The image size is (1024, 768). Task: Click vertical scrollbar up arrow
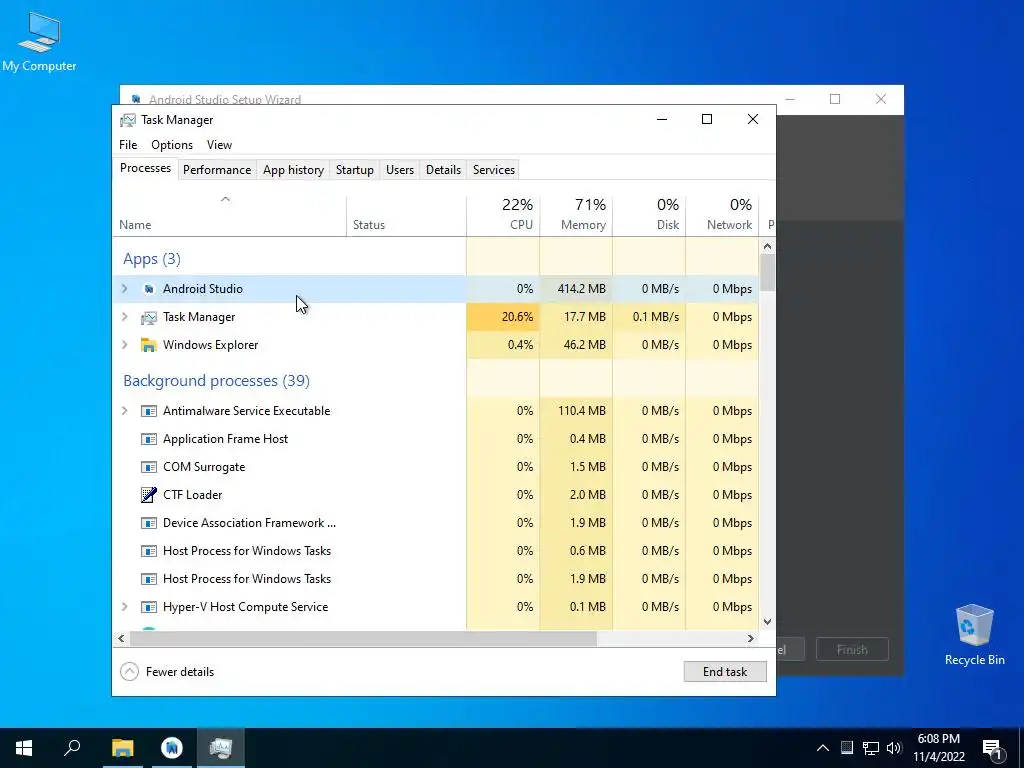point(767,246)
